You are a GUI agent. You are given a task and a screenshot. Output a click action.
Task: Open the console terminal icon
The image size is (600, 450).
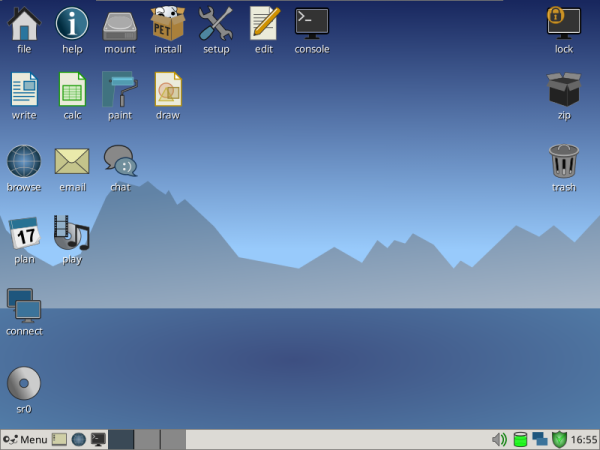pyautogui.click(x=312, y=23)
